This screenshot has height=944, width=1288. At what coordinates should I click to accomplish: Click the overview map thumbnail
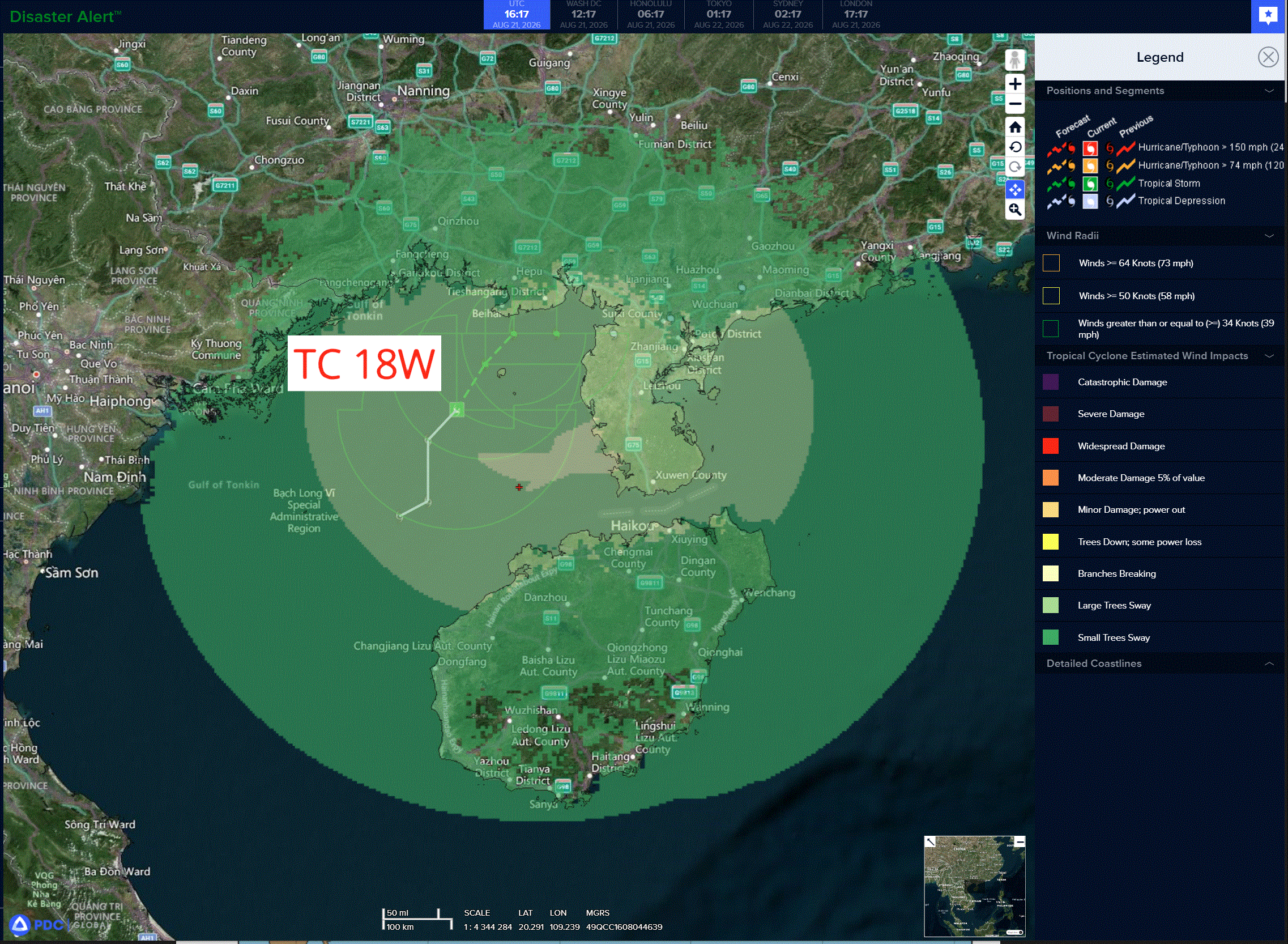click(x=974, y=886)
